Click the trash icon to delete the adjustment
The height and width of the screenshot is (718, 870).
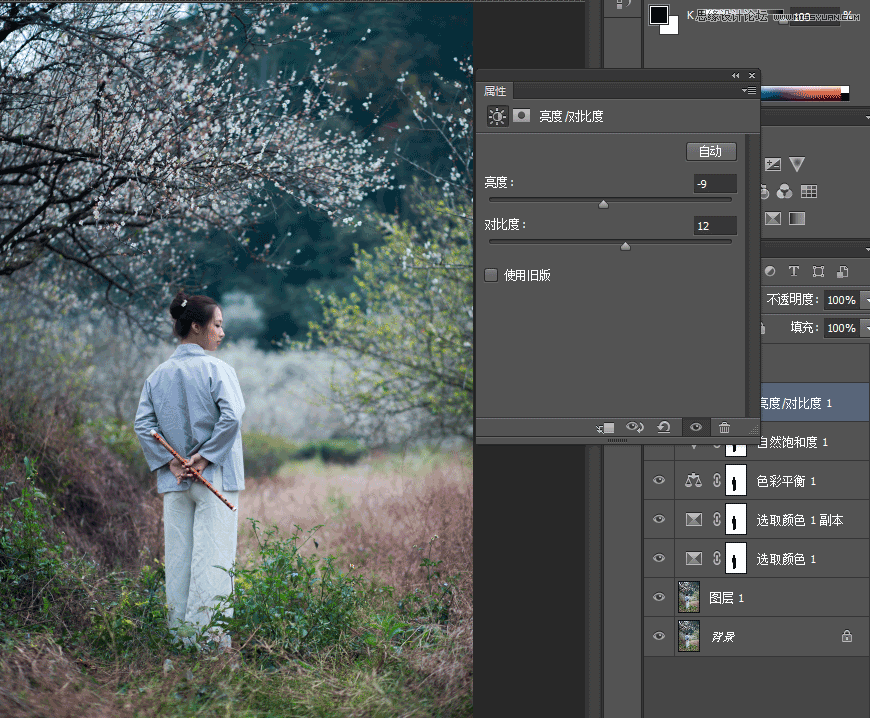pyautogui.click(x=725, y=427)
